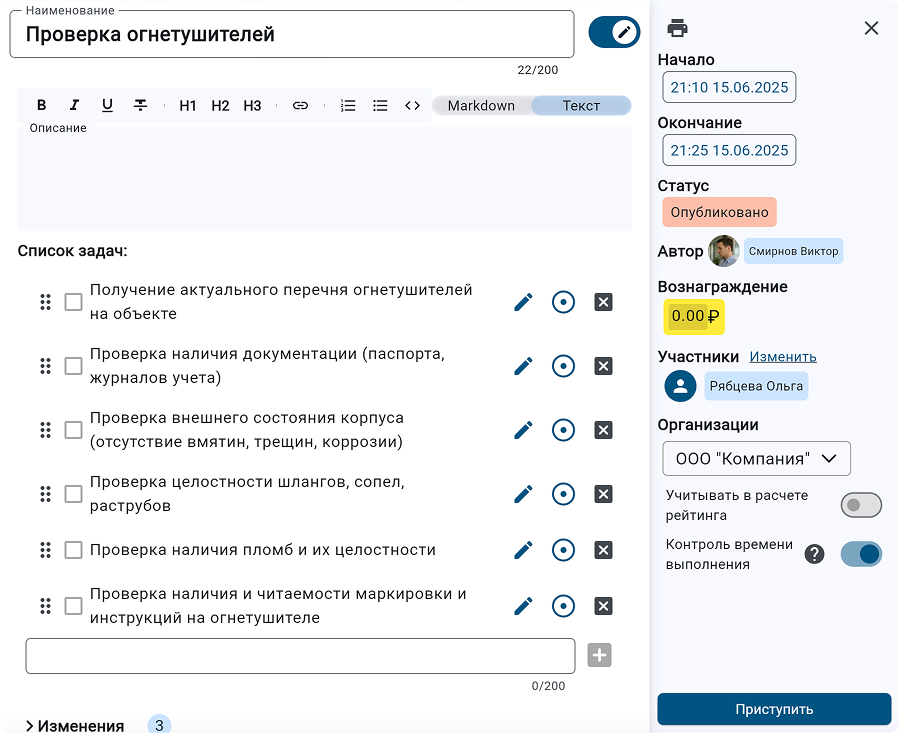The height and width of the screenshot is (733, 899).
Task: Insert a link via link icon
Action: coord(300,106)
